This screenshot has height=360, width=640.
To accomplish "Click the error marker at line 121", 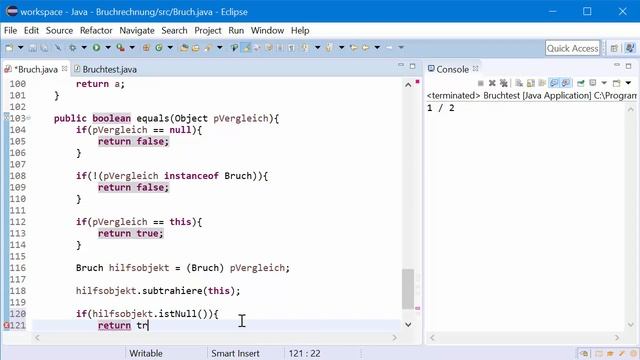I will click(6, 325).
